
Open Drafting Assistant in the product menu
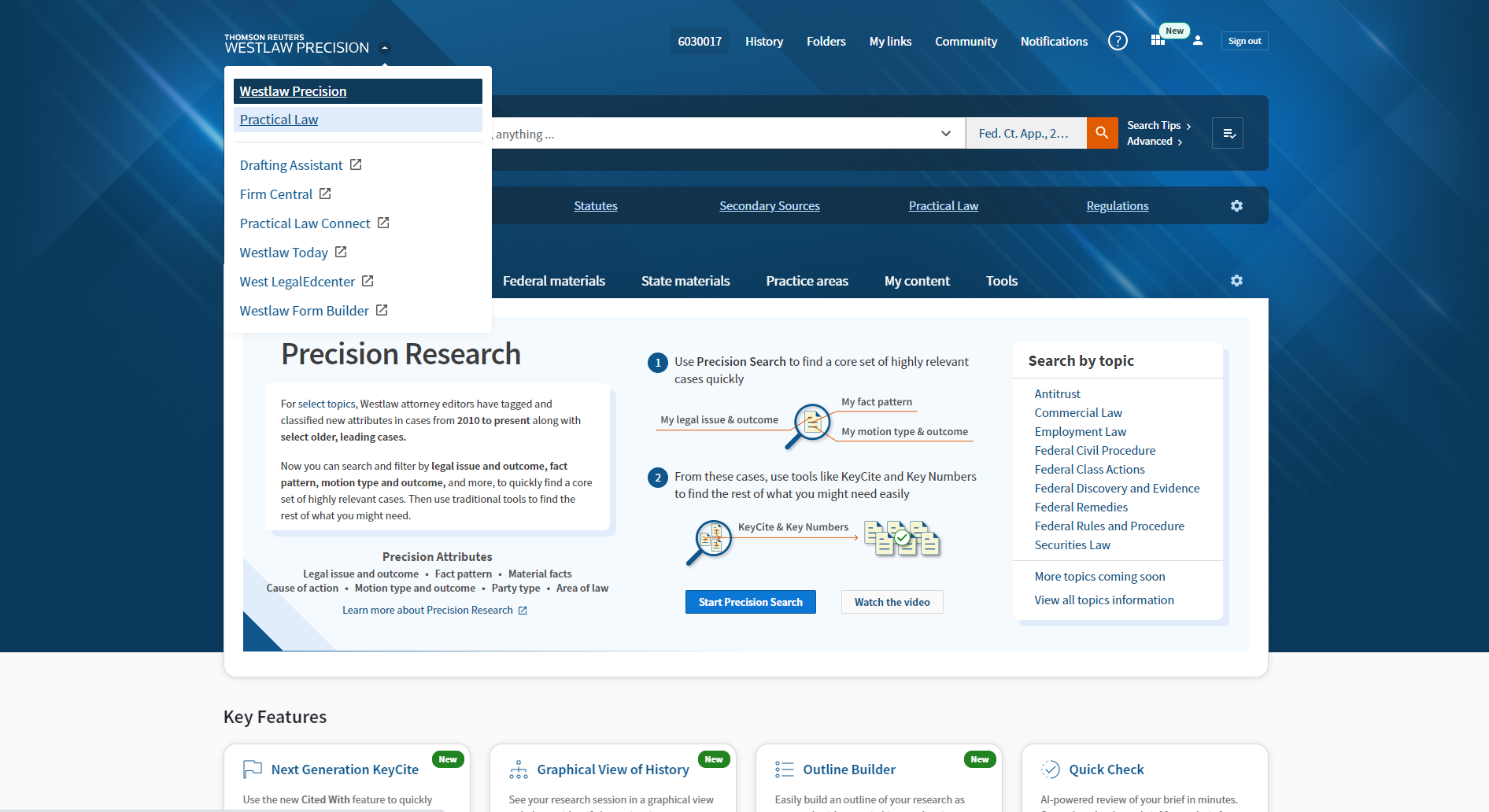291,165
